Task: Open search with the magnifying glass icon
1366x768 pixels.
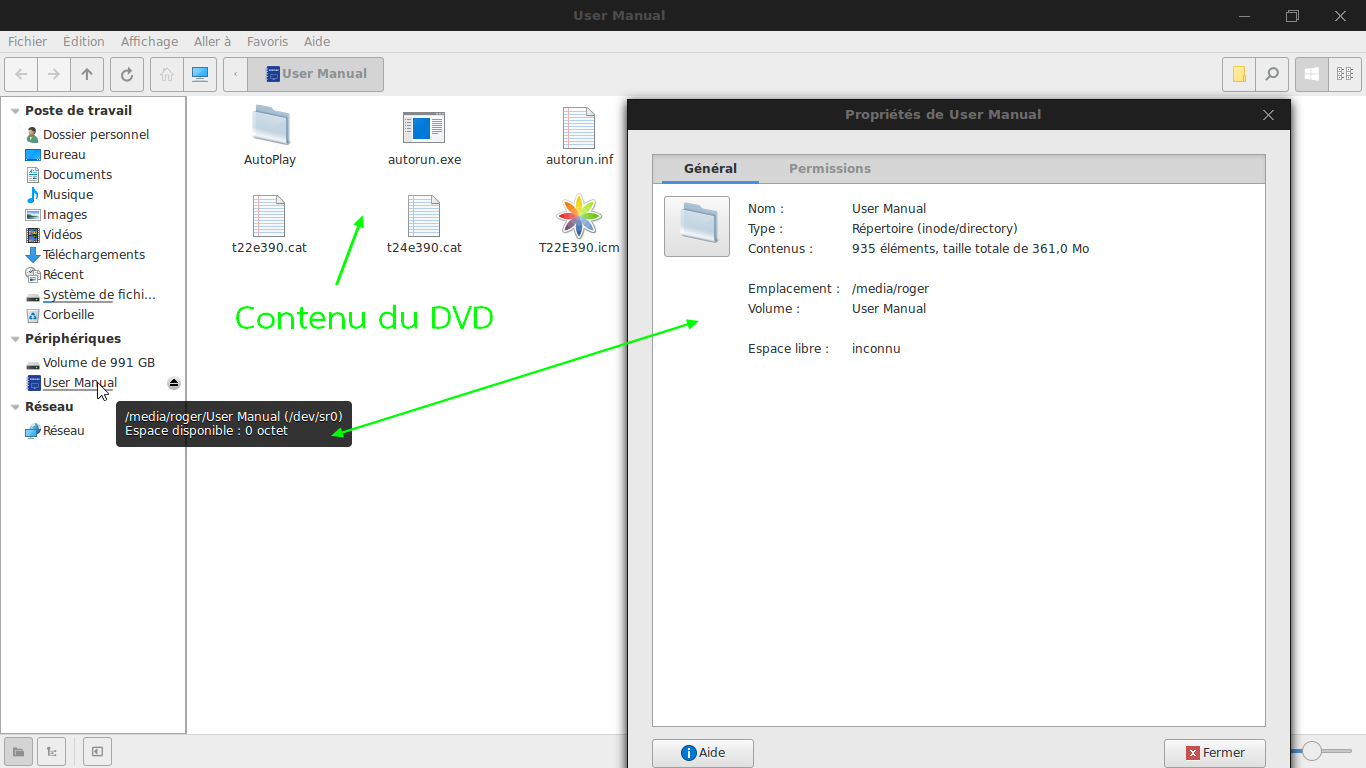Action: coord(1271,74)
